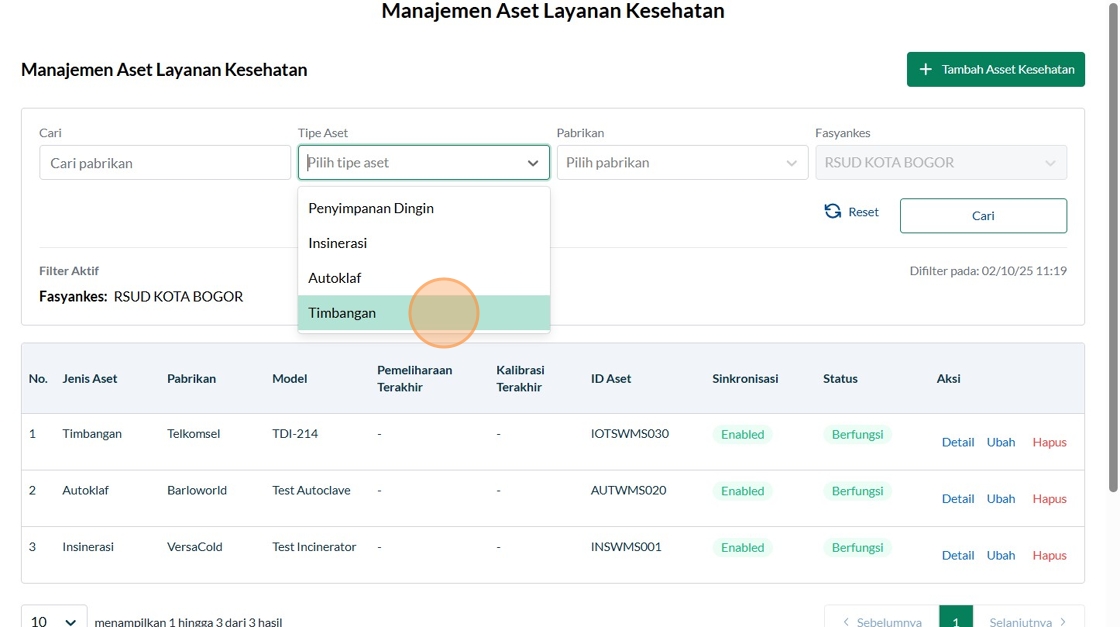Open the rows-per-page dropdown showing 10
This screenshot has width=1120, height=627.
(54, 621)
